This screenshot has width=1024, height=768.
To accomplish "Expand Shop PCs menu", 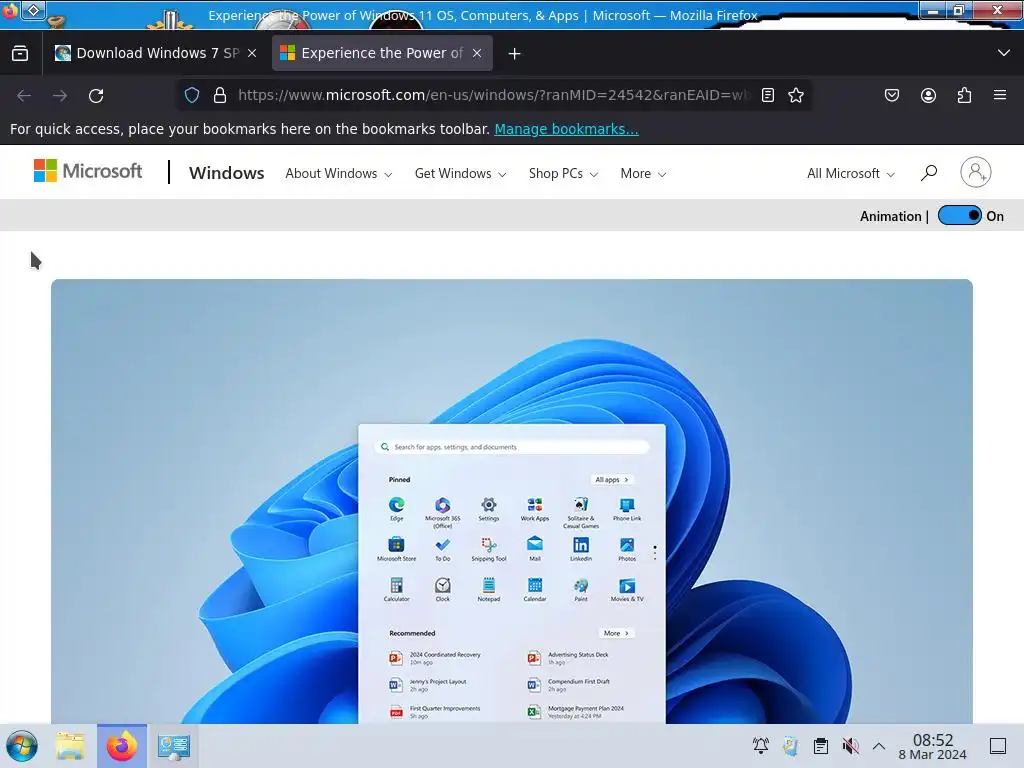I will (563, 174).
